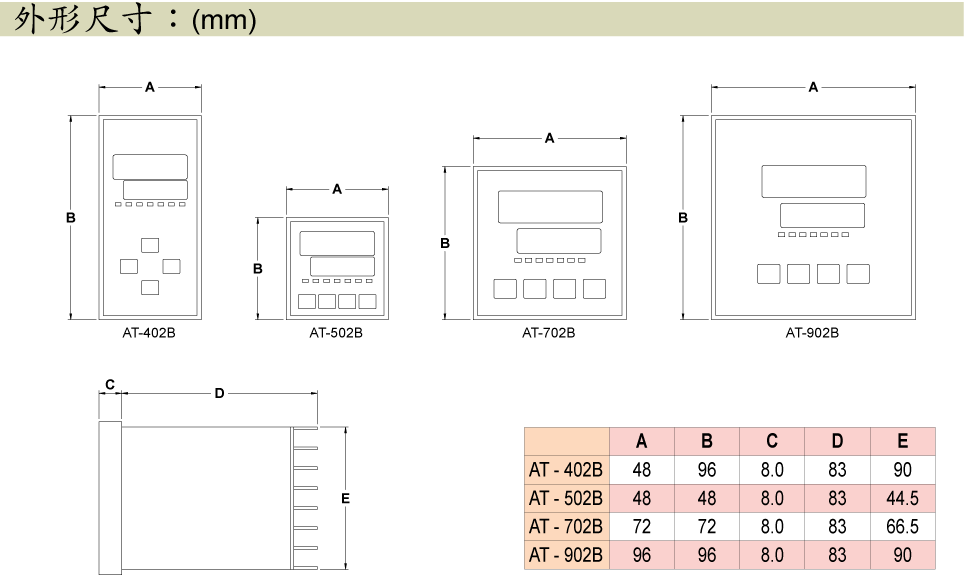The height and width of the screenshot is (575, 964).
Task: Click the A dimension label above AT-702B
Action: [x=550, y=138]
